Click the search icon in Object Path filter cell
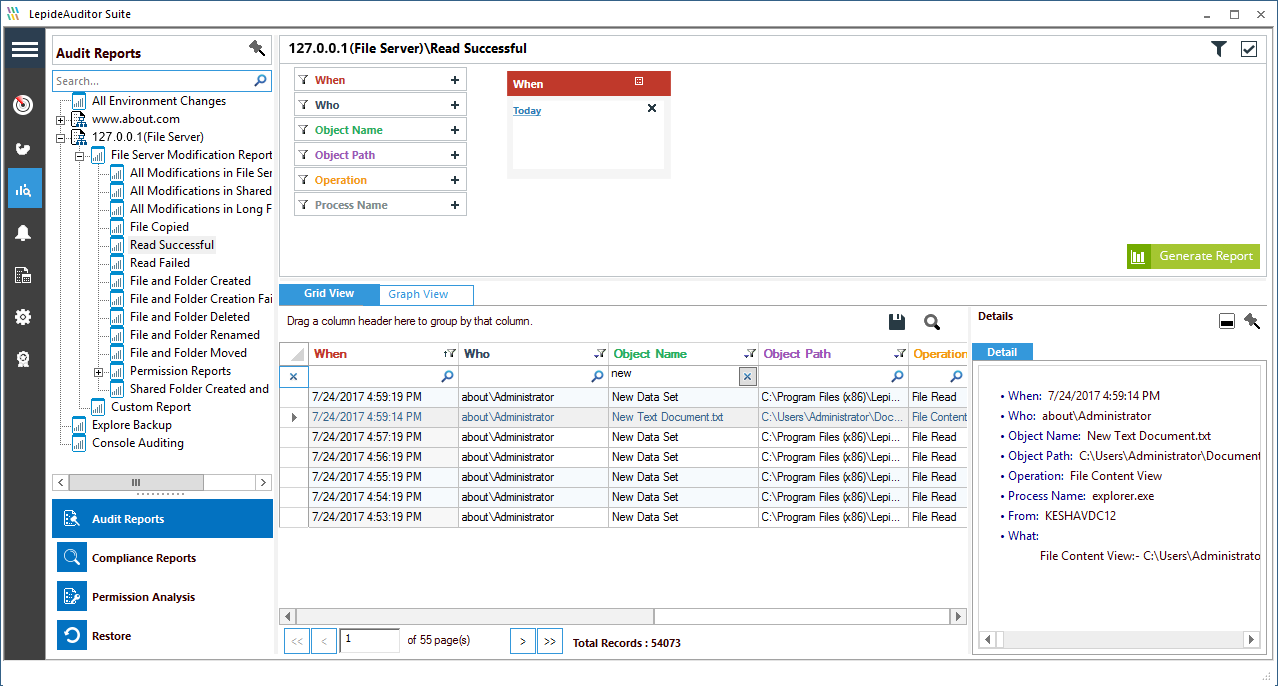 pyautogui.click(x=898, y=376)
